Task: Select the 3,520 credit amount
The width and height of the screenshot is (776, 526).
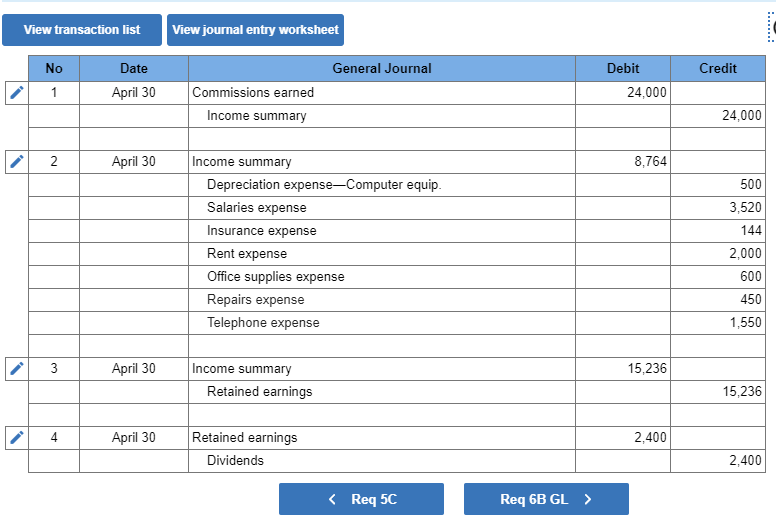Action: tap(718, 208)
